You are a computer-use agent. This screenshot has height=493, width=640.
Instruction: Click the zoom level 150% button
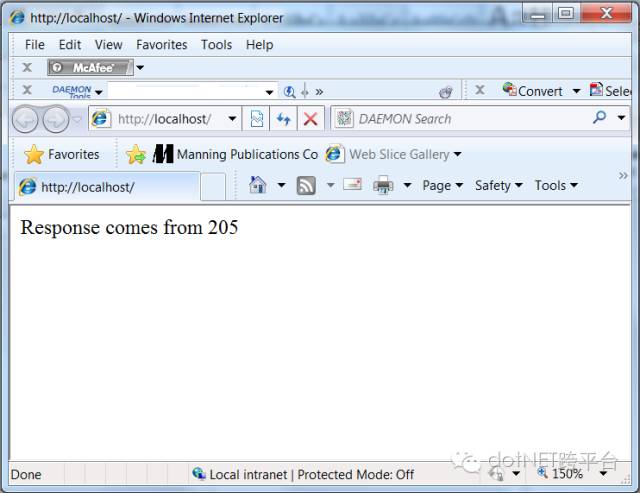560,473
